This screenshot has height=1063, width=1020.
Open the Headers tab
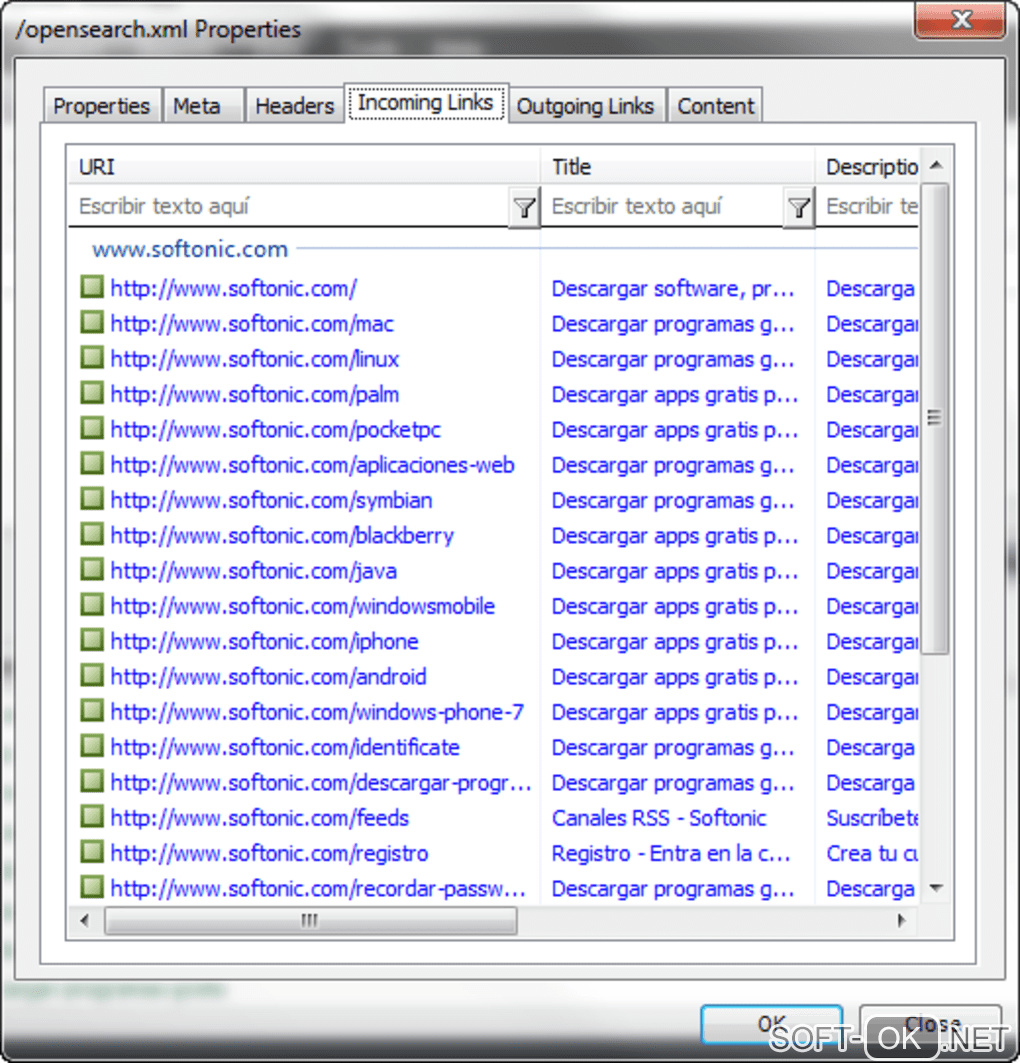294,106
